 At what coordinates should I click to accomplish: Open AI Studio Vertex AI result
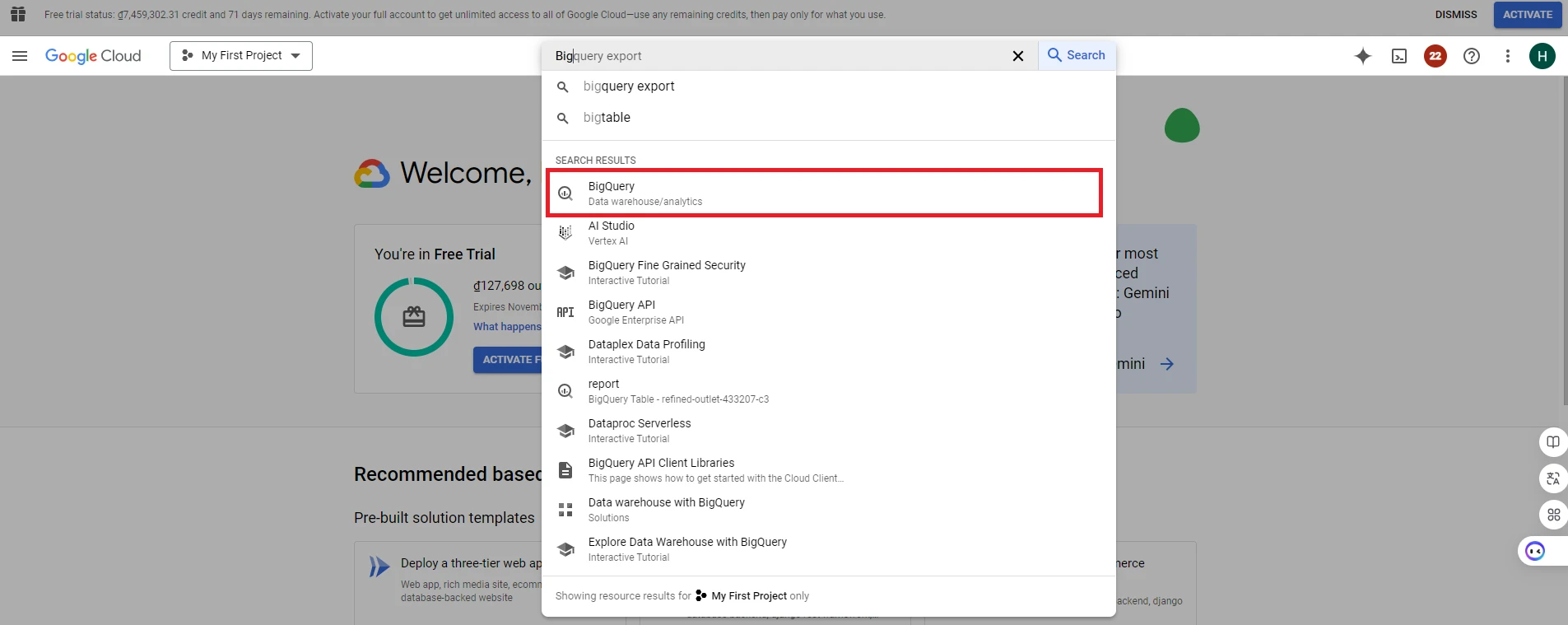click(611, 233)
